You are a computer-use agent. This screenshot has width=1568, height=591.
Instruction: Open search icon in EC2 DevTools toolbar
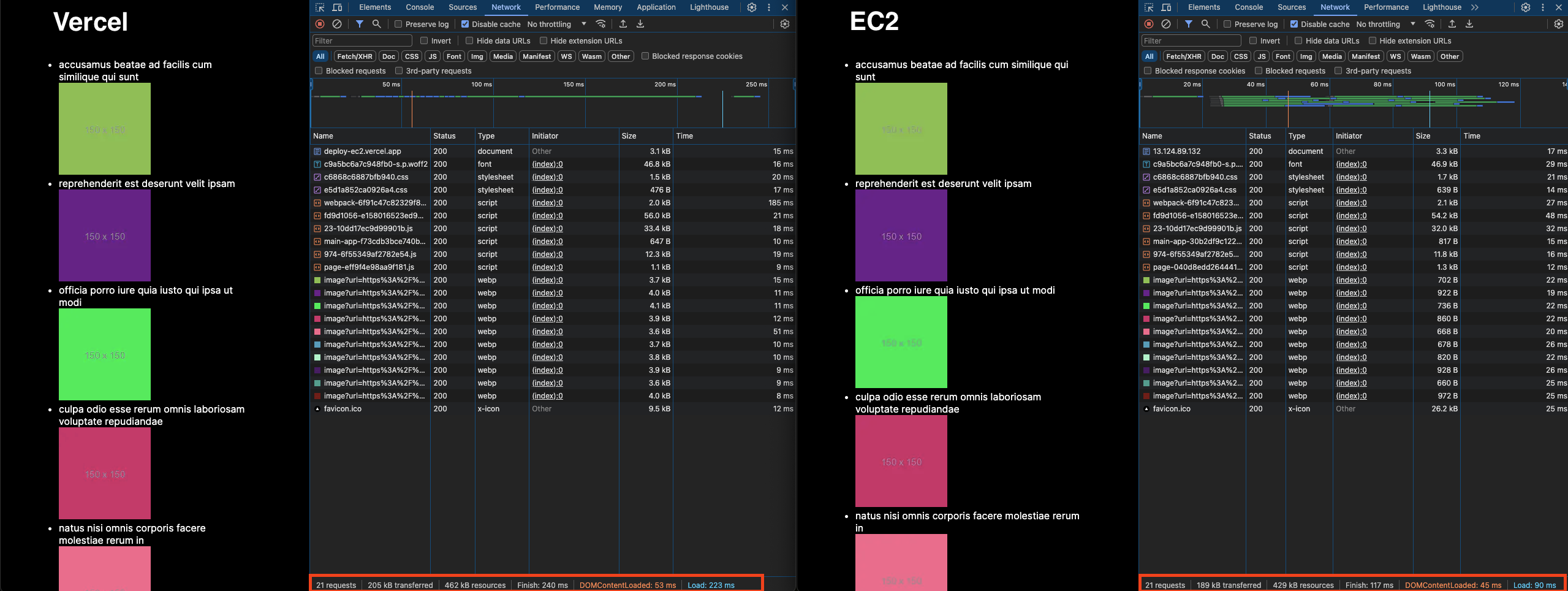[1206, 24]
